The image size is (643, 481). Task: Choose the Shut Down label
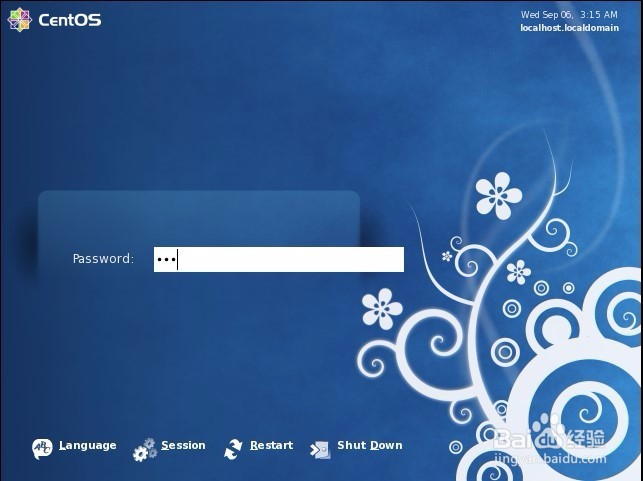pos(369,445)
